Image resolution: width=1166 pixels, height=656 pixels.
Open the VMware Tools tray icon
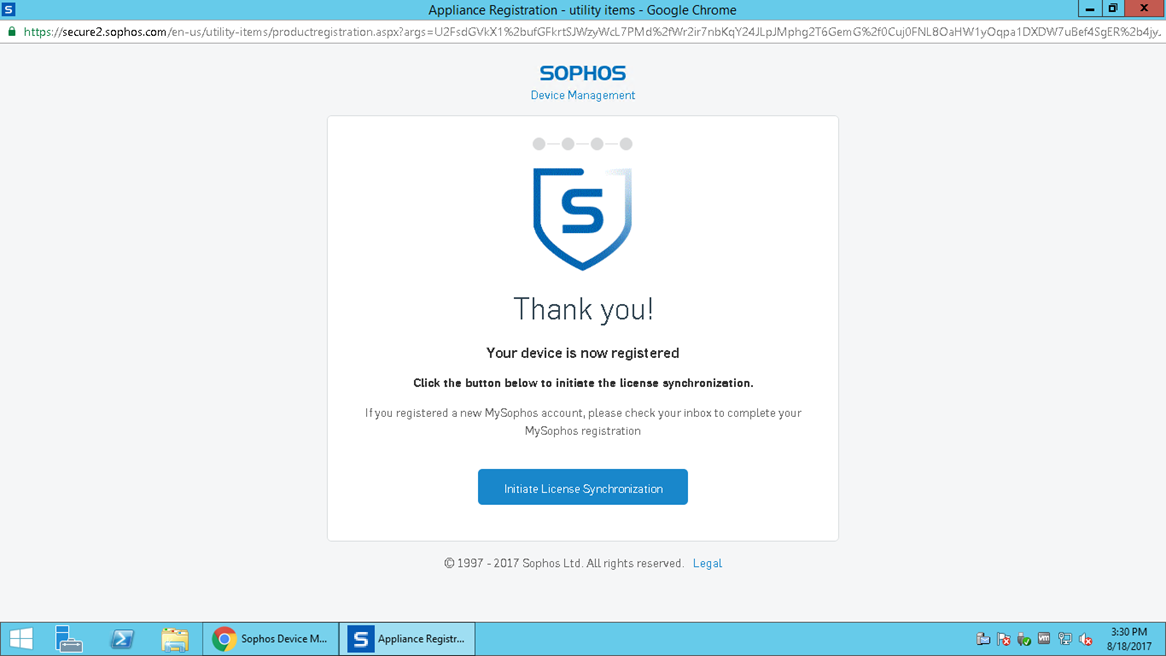point(1044,639)
